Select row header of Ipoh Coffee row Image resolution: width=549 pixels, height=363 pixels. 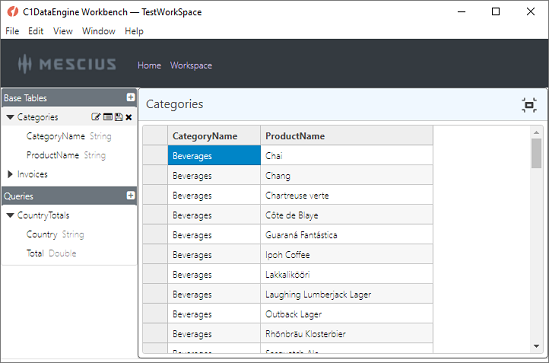pyautogui.click(x=155, y=254)
